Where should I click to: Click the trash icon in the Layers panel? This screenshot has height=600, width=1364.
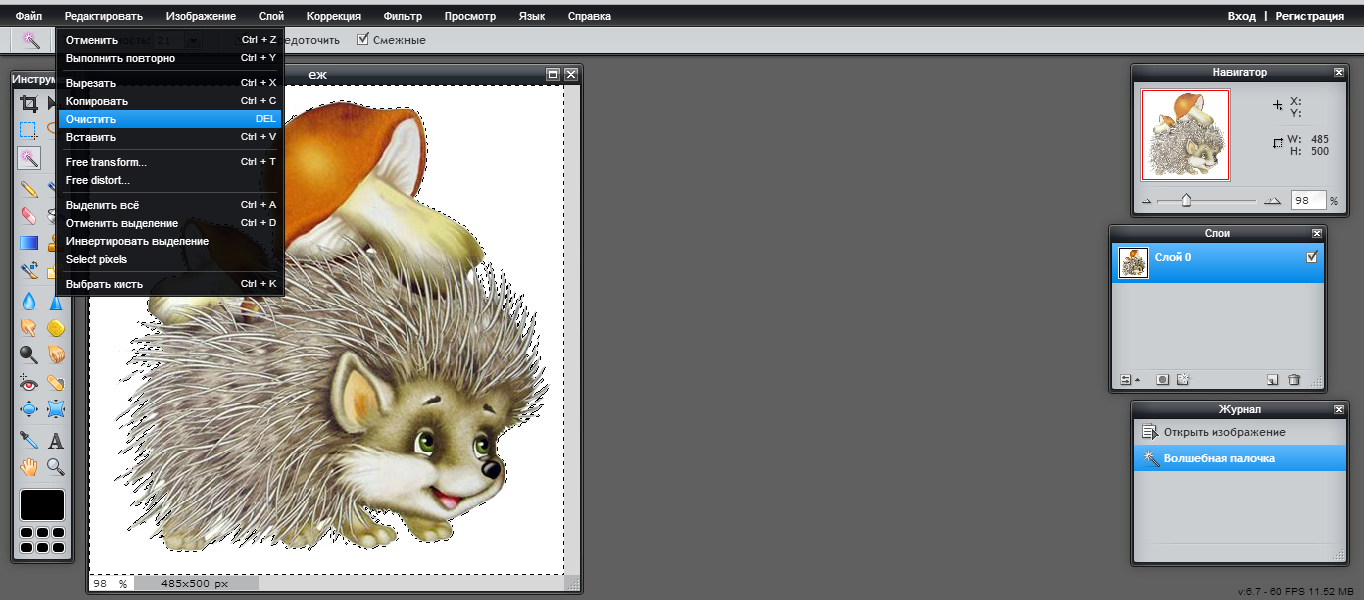coord(1294,380)
